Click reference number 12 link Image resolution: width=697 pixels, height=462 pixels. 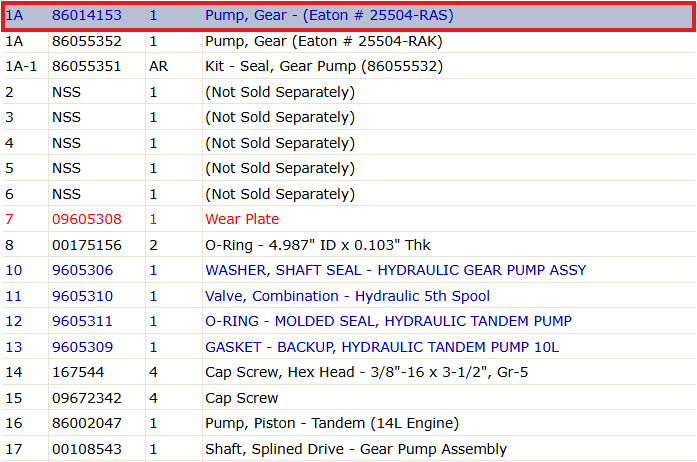pos(14,321)
